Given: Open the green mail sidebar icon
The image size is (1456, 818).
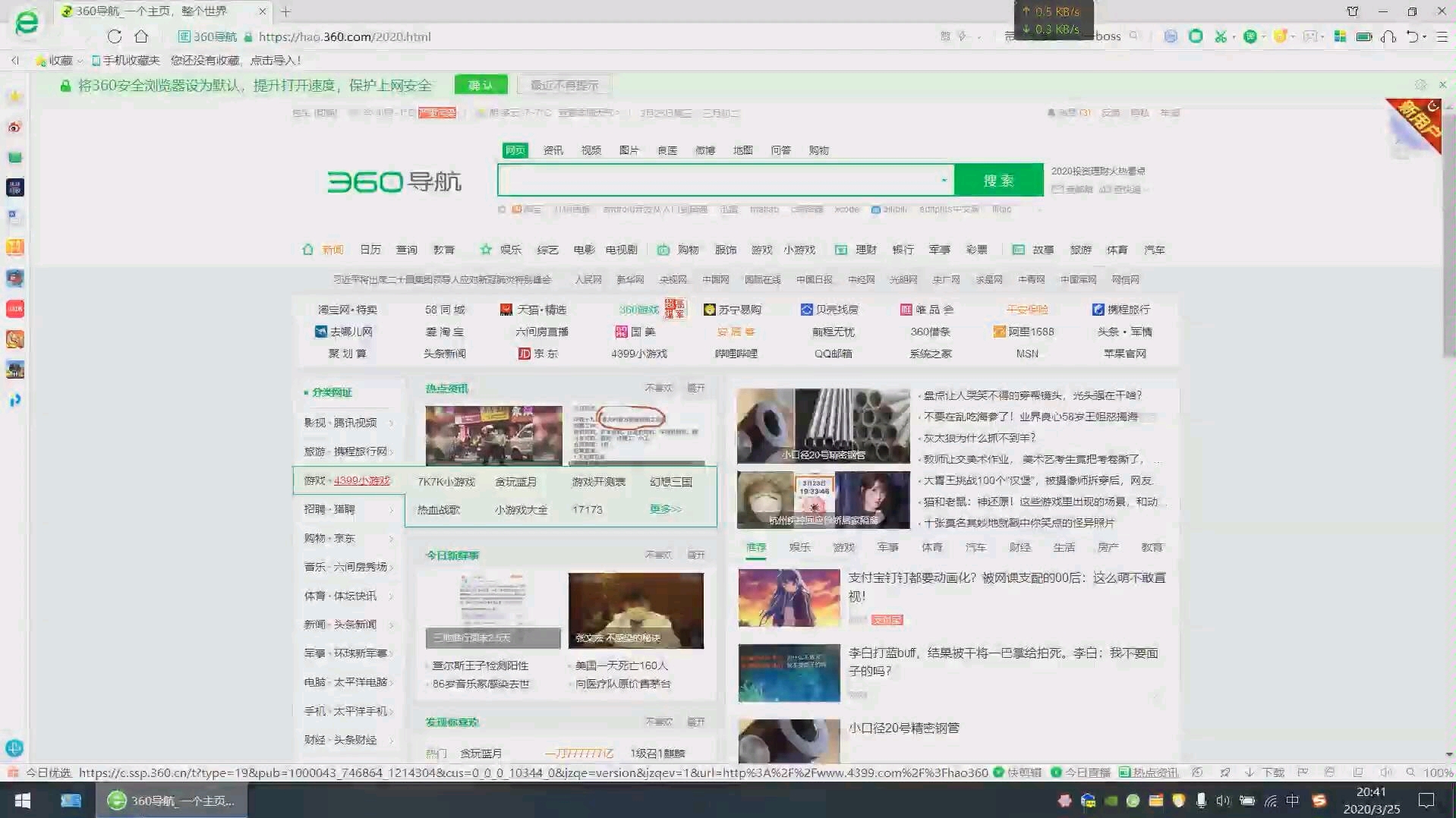Looking at the screenshot, I should (15, 157).
